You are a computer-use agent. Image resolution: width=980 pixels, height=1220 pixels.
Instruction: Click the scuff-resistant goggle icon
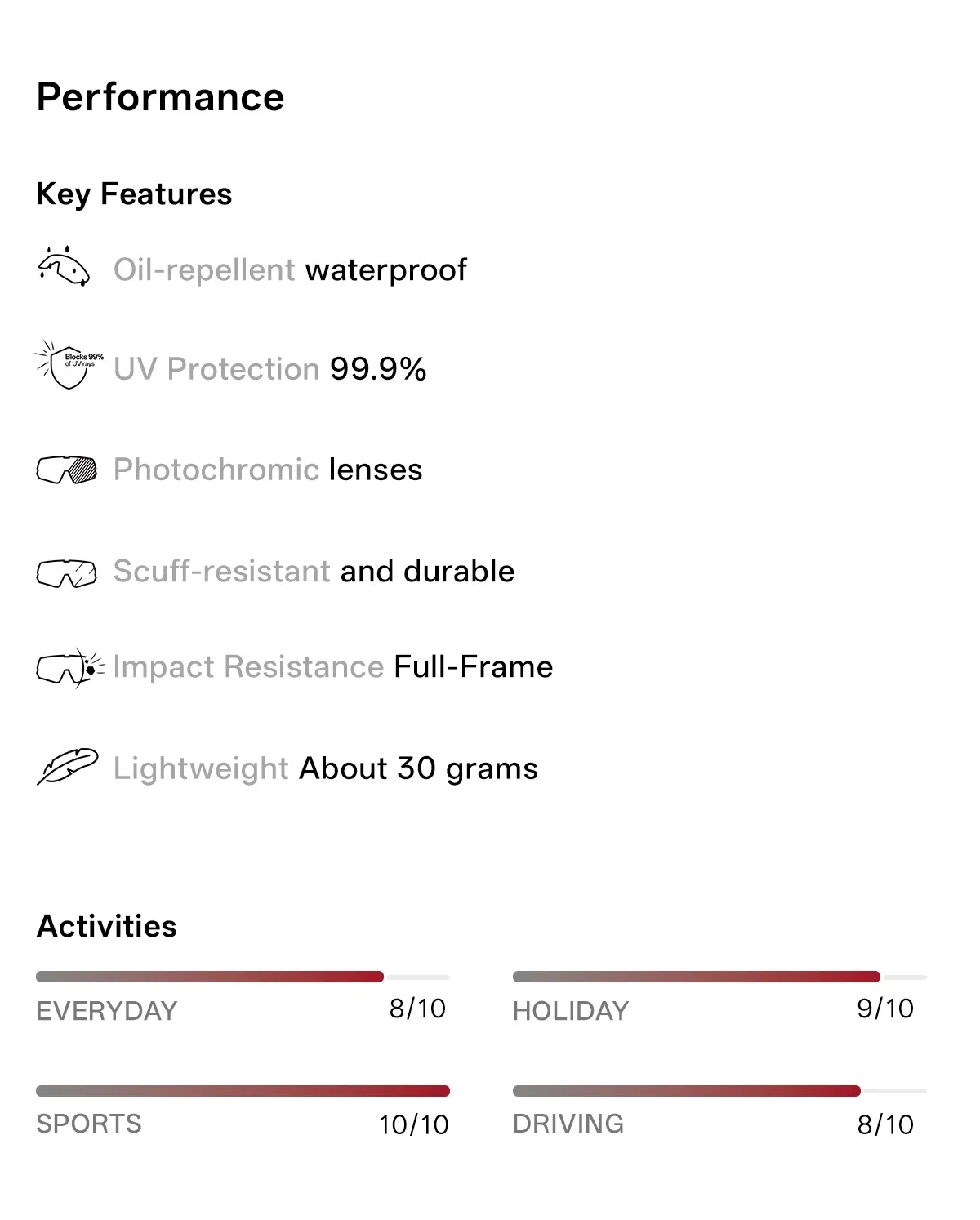pos(67,573)
